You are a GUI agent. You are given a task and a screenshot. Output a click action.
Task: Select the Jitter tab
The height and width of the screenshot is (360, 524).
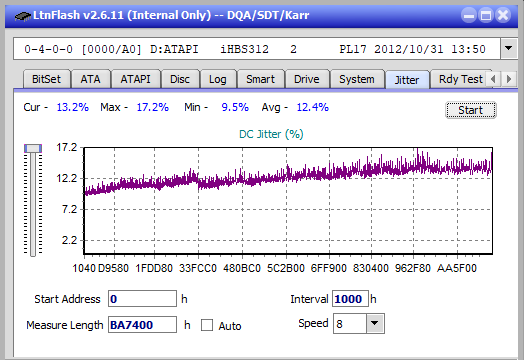coord(407,80)
